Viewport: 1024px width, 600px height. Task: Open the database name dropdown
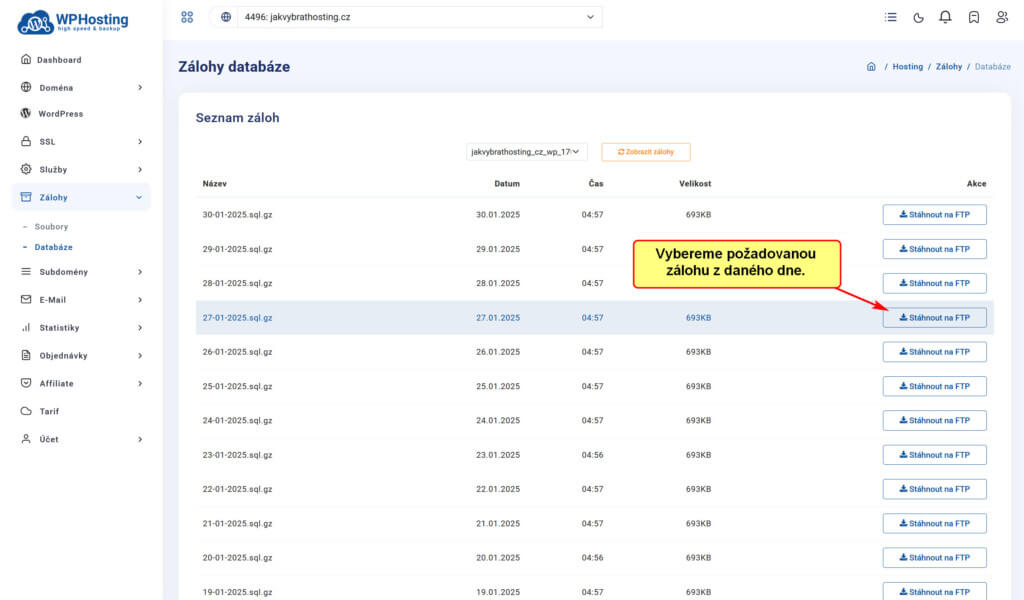click(x=525, y=152)
